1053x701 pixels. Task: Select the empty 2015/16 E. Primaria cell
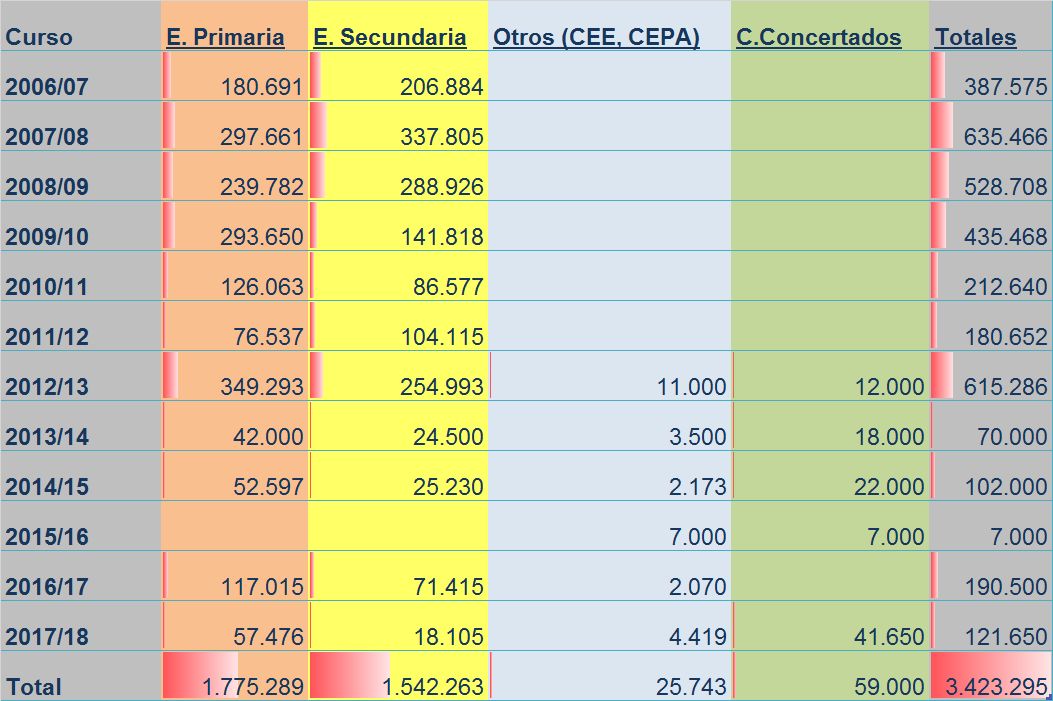tap(234, 526)
